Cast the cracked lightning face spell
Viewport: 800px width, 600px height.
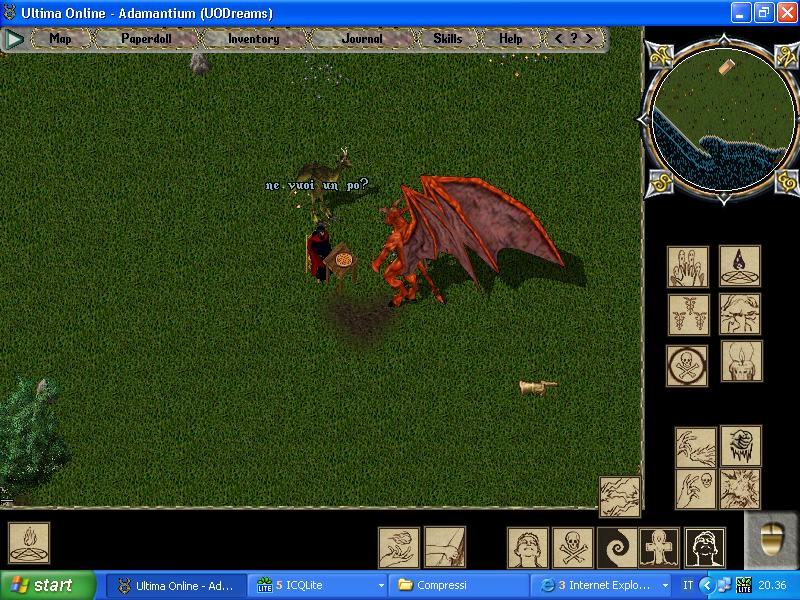coord(740,314)
